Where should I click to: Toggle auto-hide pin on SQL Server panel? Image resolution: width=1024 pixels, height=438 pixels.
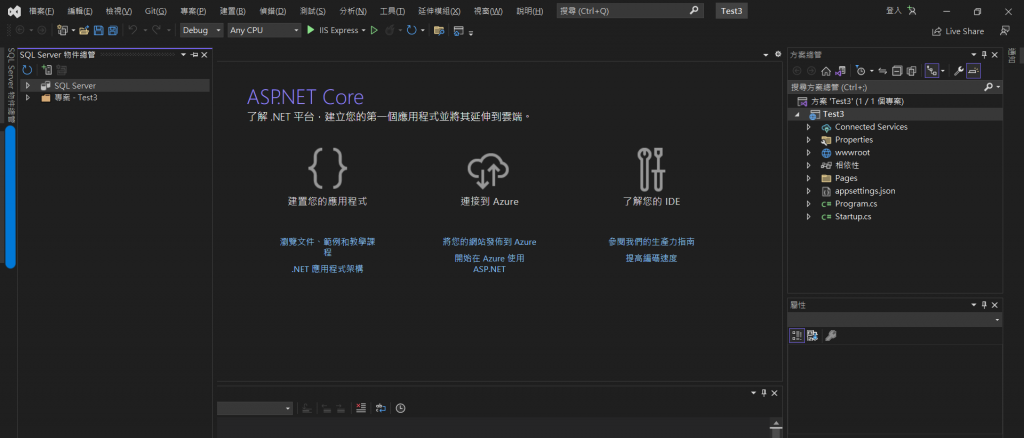pos(194,55)
